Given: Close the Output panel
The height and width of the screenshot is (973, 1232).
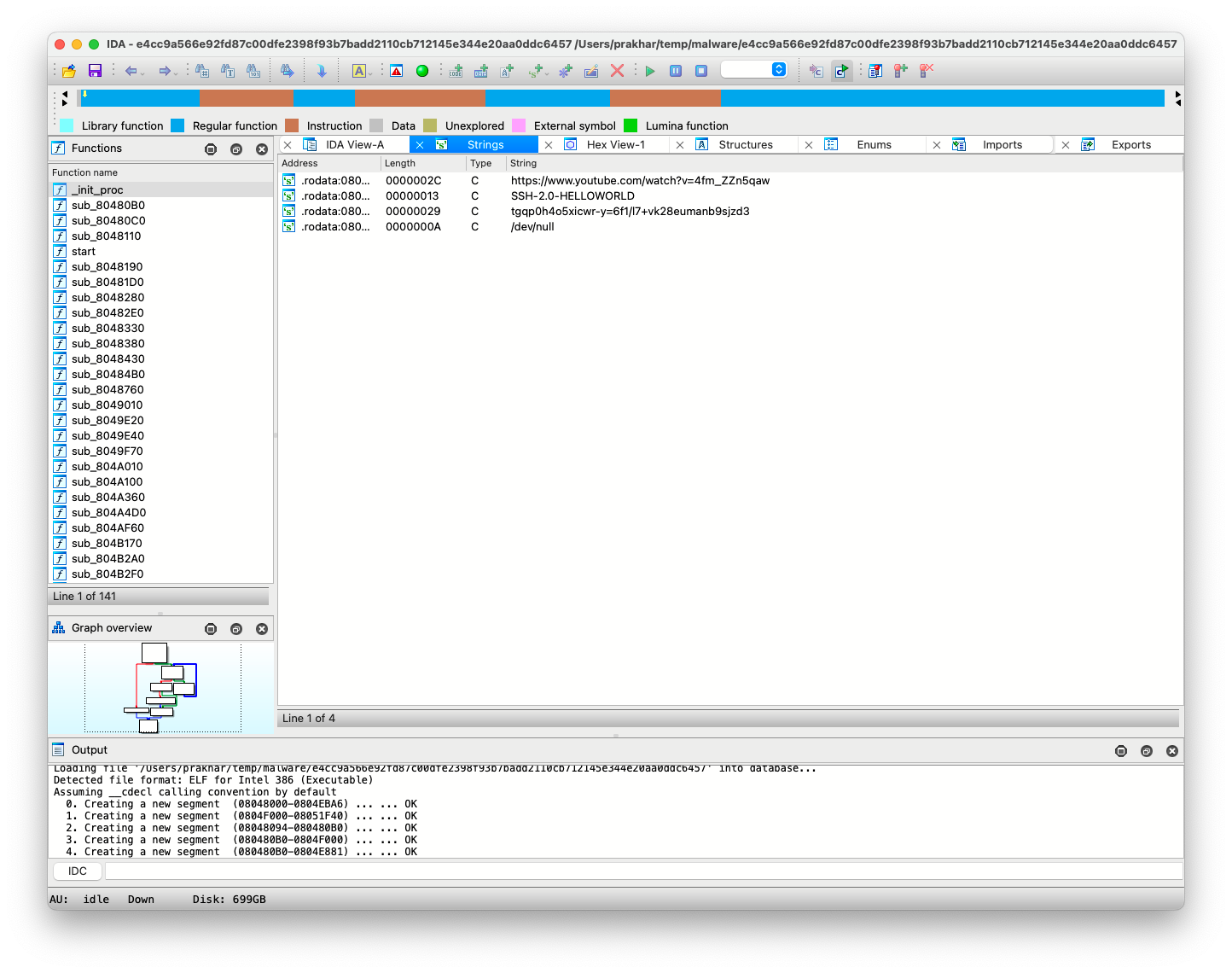Looking at the screenshot, I should click(1172, 751).
